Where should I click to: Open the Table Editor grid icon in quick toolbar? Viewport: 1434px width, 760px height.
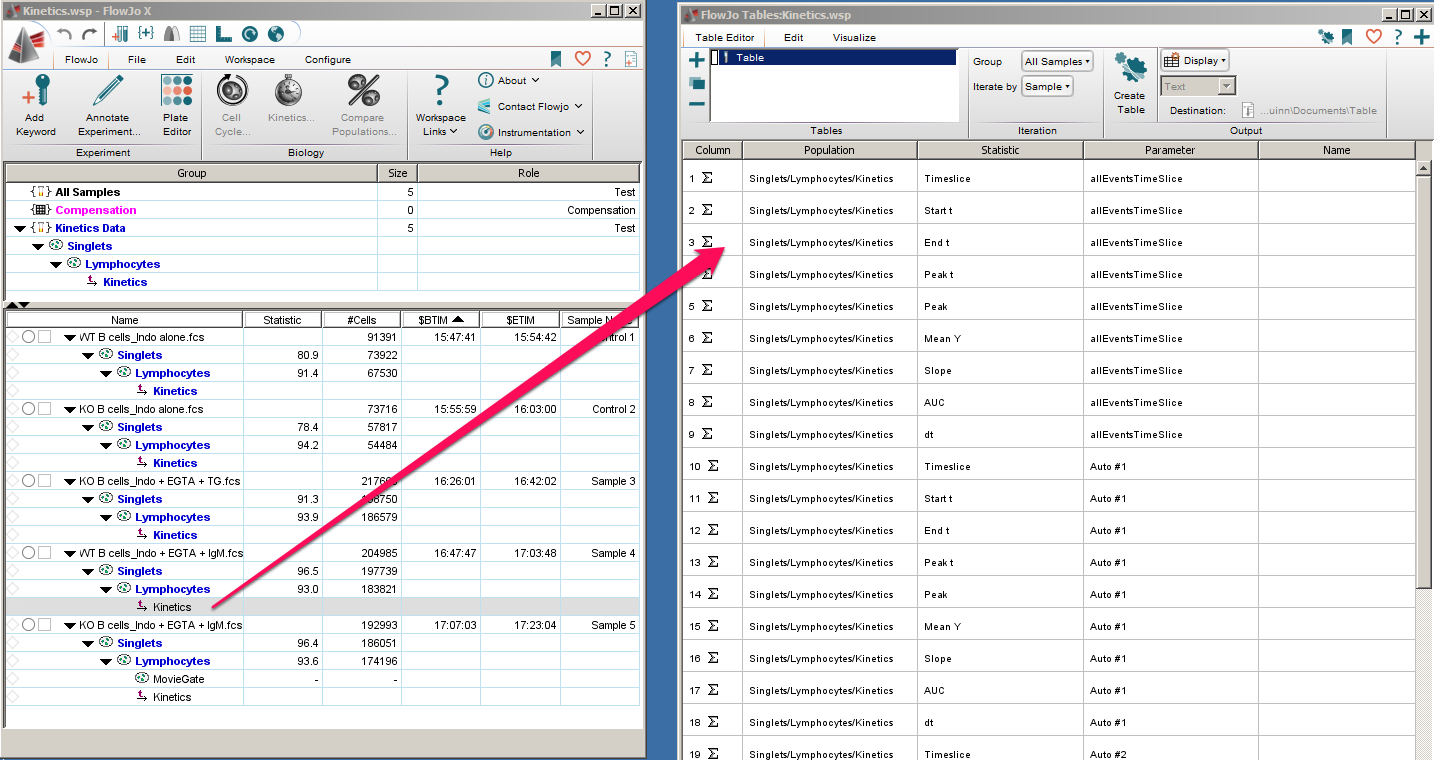pos(198,33)
